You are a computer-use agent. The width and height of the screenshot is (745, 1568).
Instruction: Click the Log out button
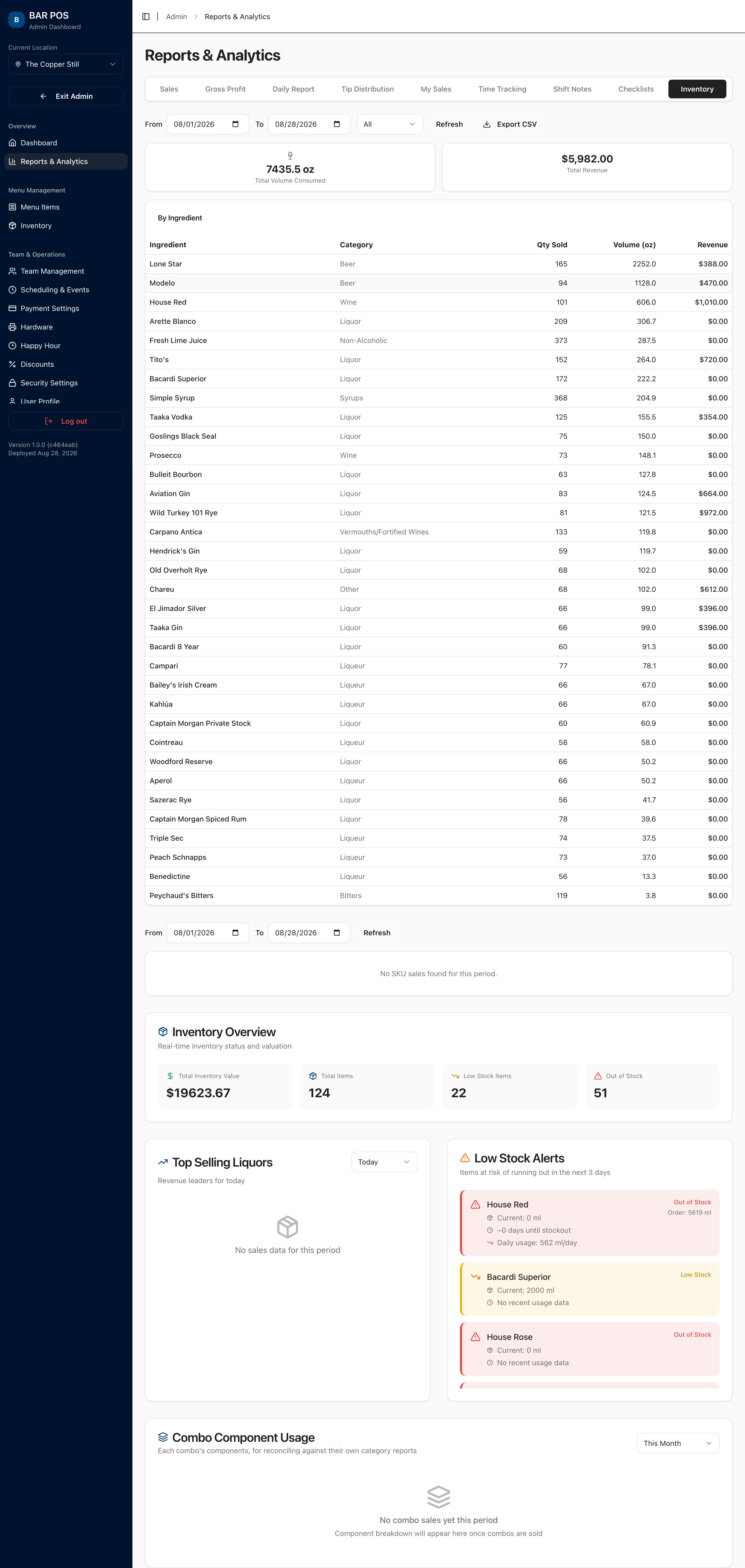click(66, 421)
